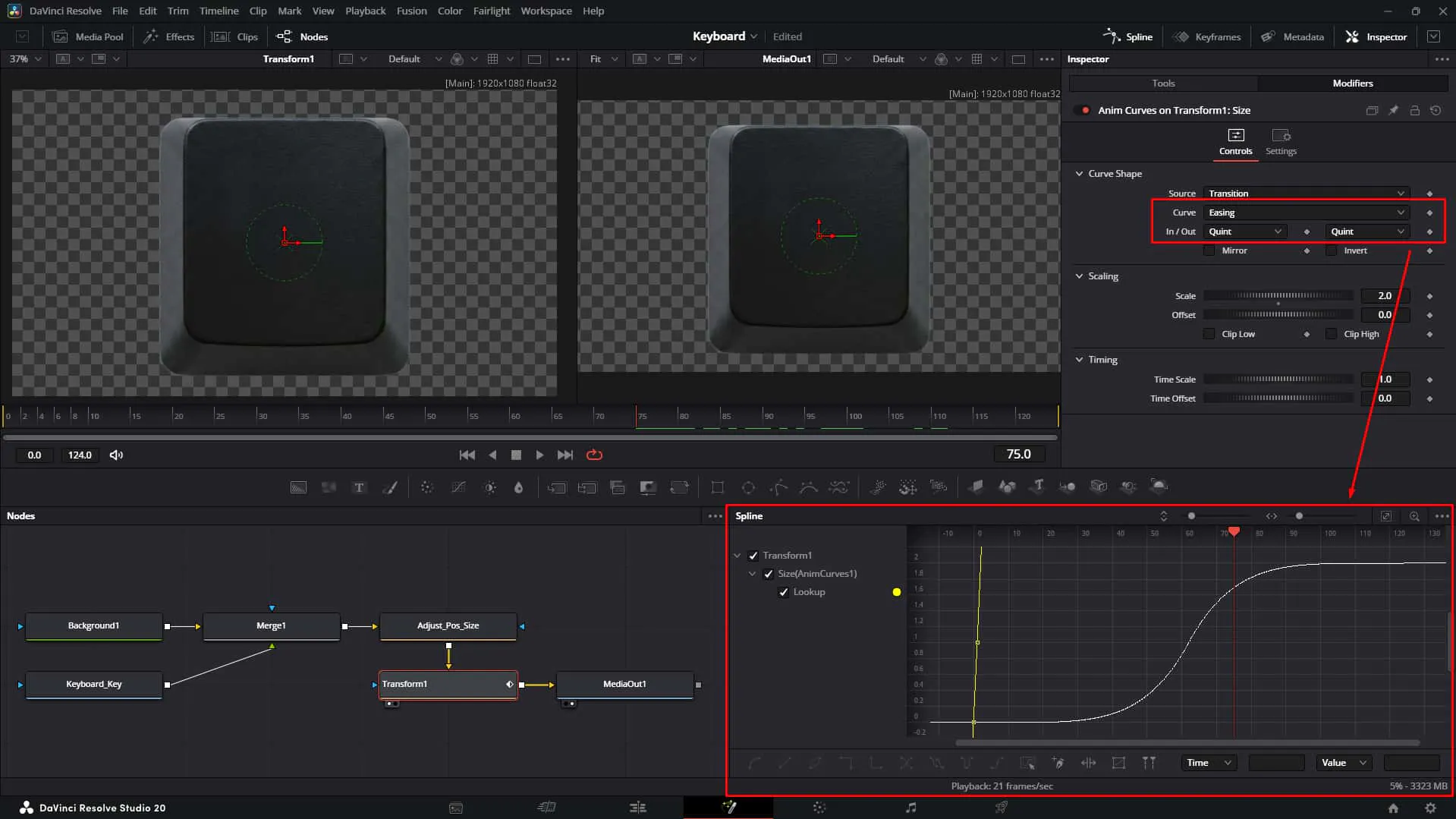Open the Color page icon
Image resolution: width=1456 pixels, height=819 pixels.
[819, 808]
